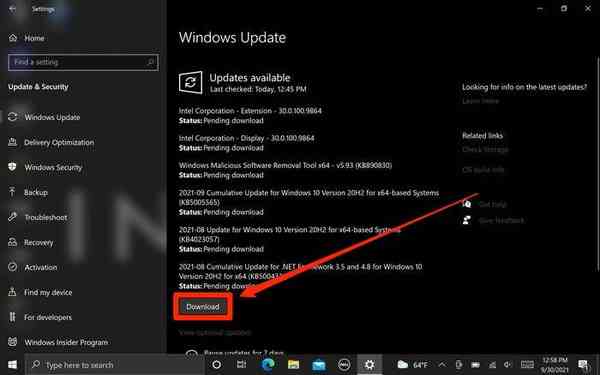Screen dimensions: 600x375
Task: Open Windows Security shield item
Action: [x=45, y=167]
